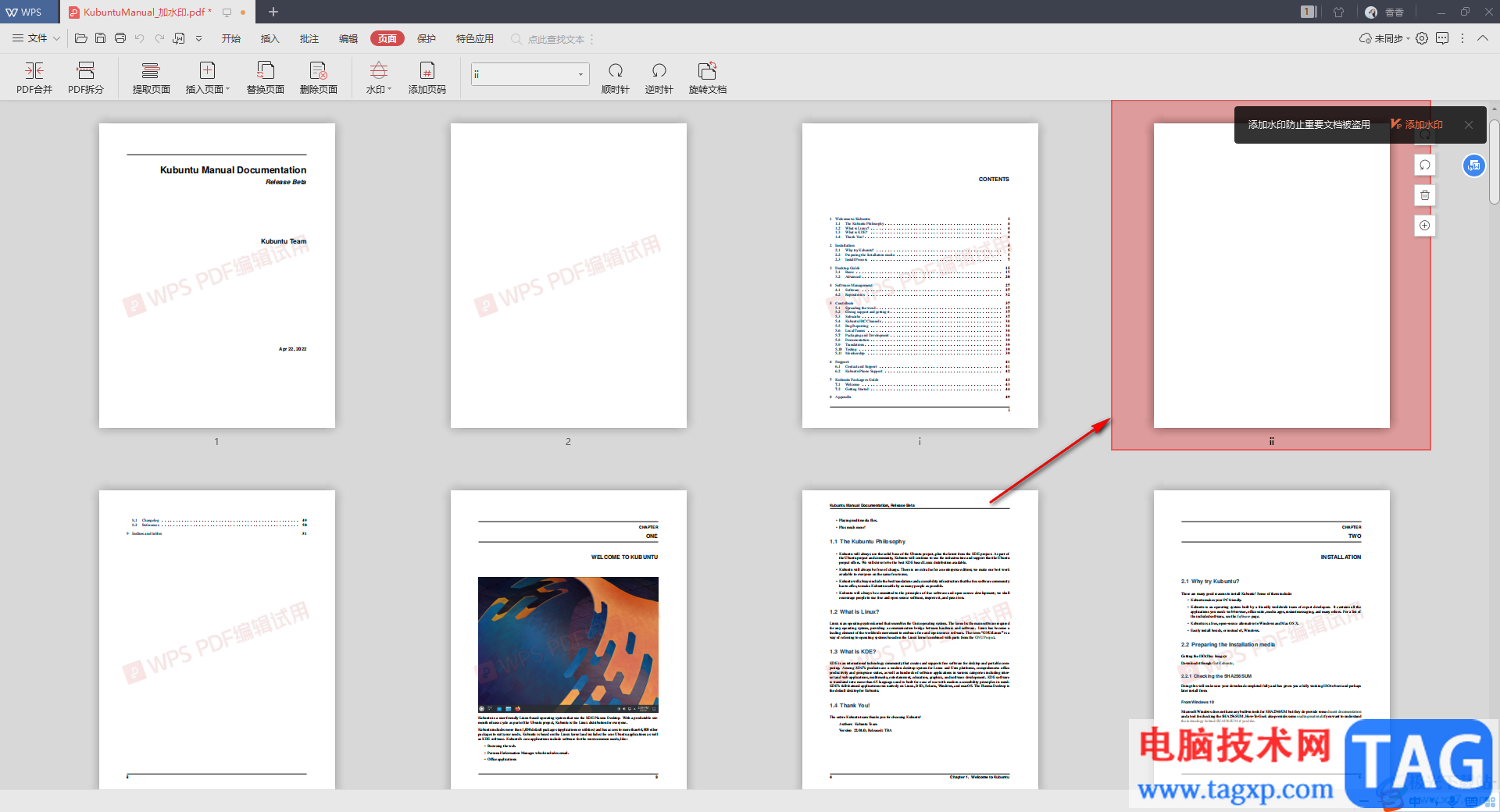Rotate page clockwise with 顺时针
Screen dimensions: 1500x812
616,78
